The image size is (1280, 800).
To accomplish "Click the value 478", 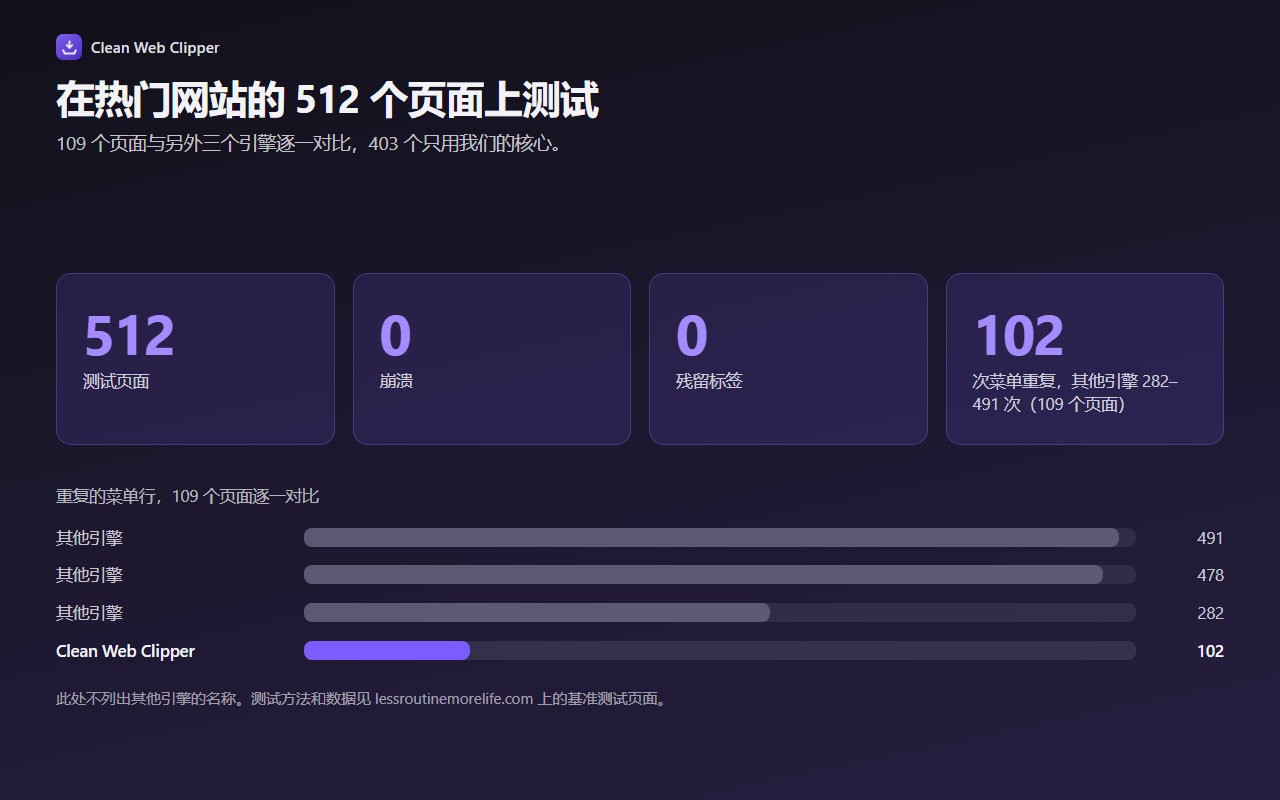I will point(1210,575).
